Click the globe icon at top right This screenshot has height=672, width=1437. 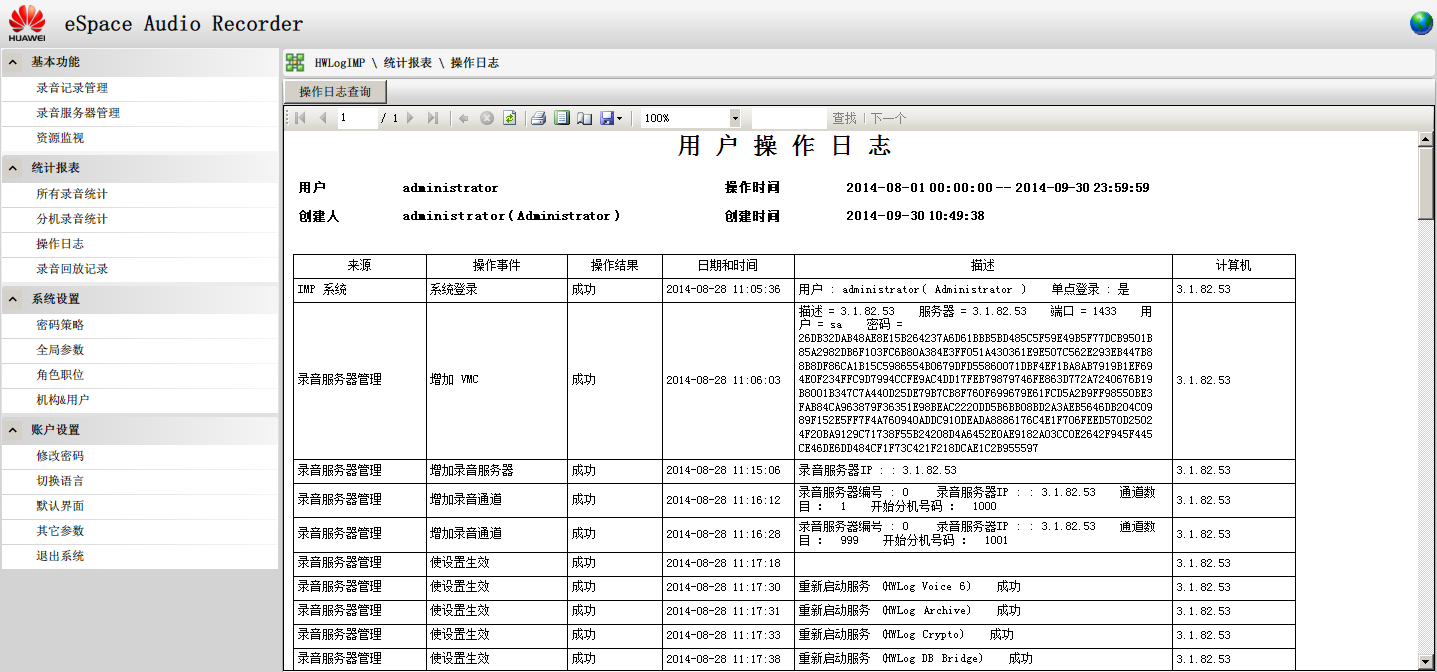[1421, 23]
